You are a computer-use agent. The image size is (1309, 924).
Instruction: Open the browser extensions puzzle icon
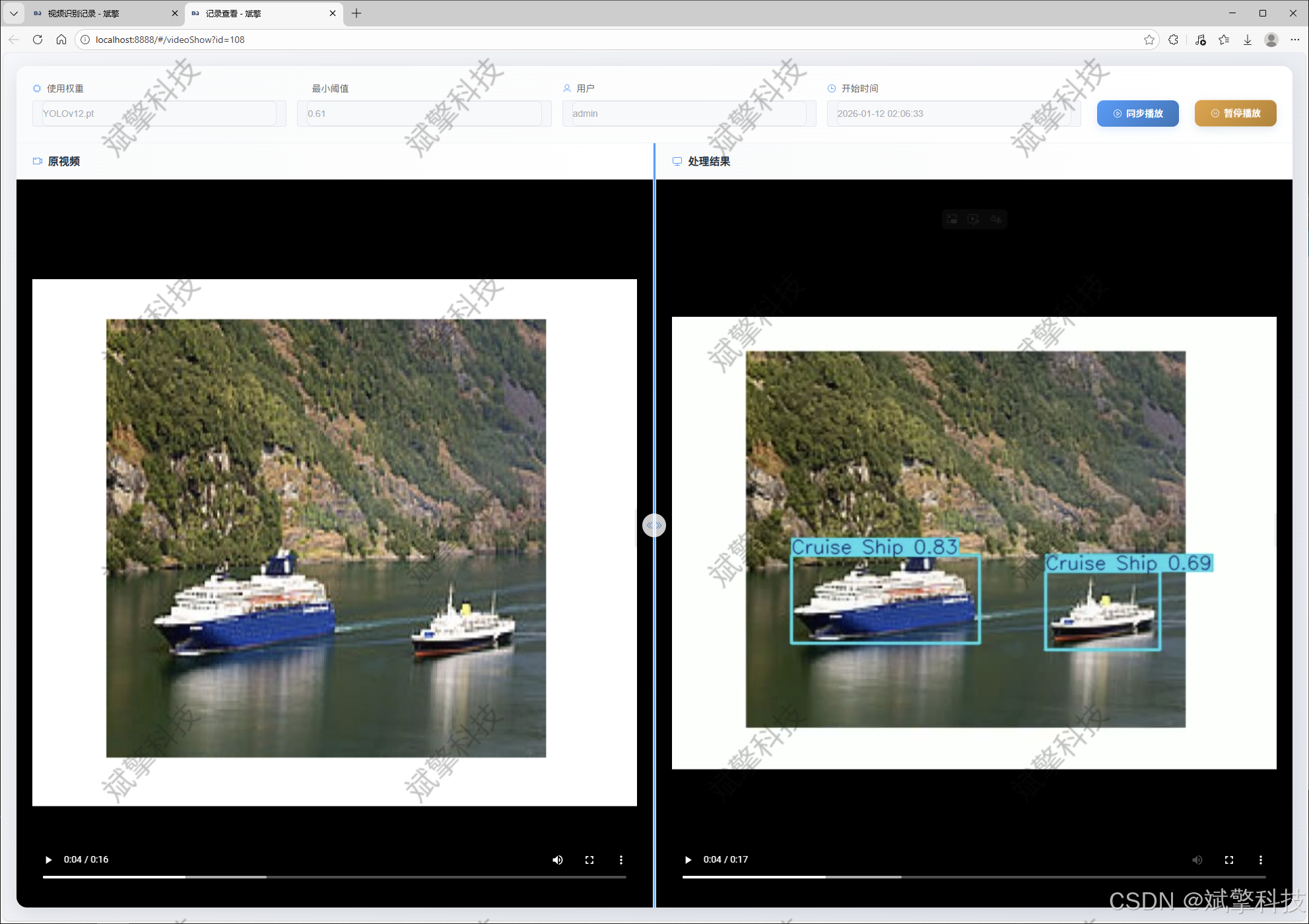pyautogui.click(x=1173, y=40)
